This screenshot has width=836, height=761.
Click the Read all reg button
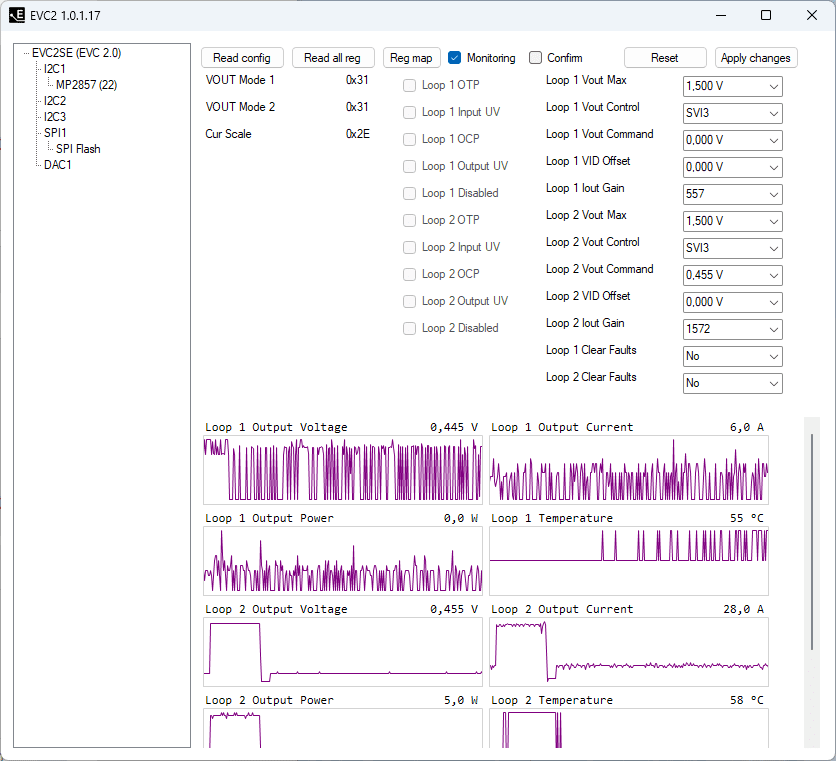pos(333,58)
